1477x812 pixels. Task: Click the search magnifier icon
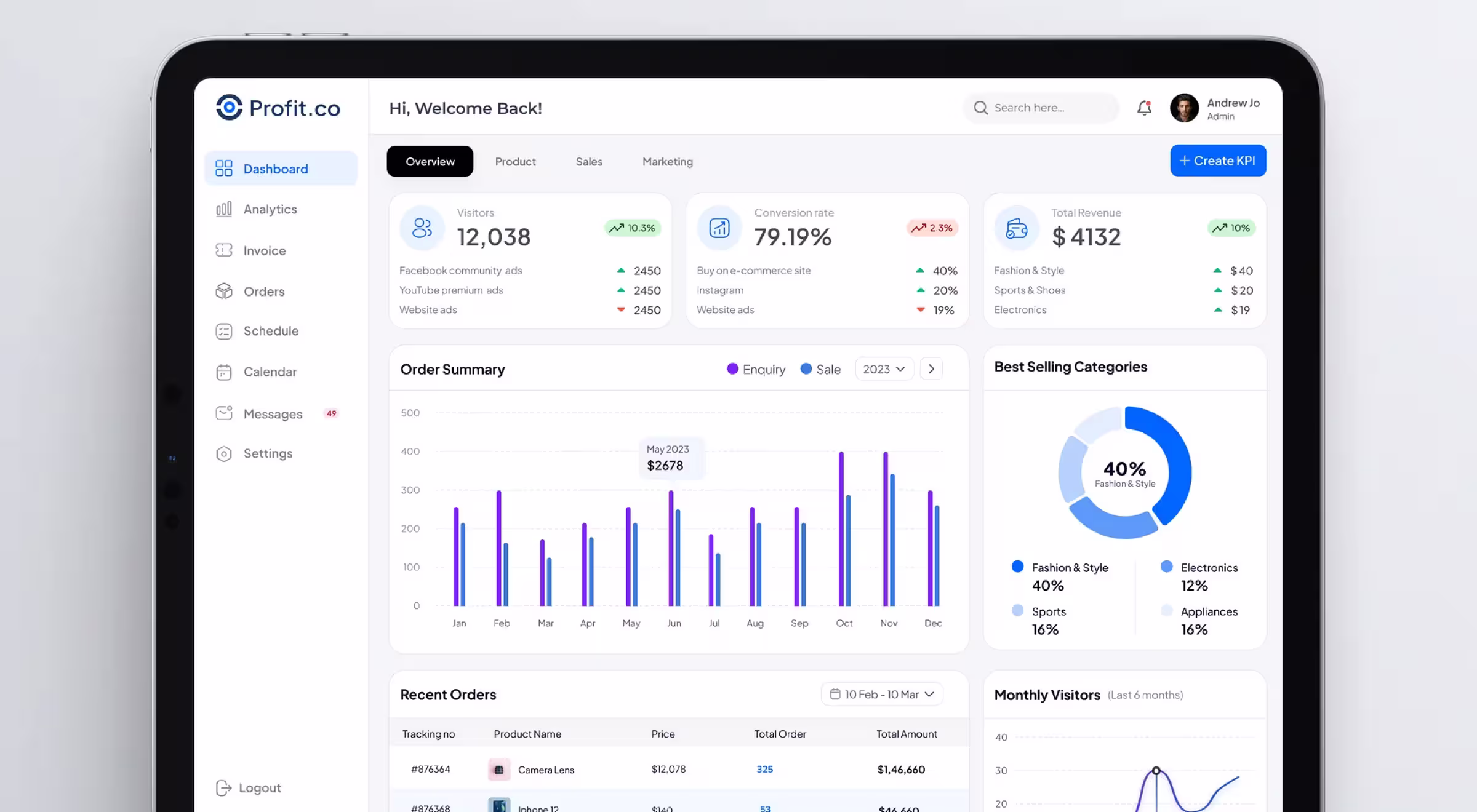click(x=980, y=108)
